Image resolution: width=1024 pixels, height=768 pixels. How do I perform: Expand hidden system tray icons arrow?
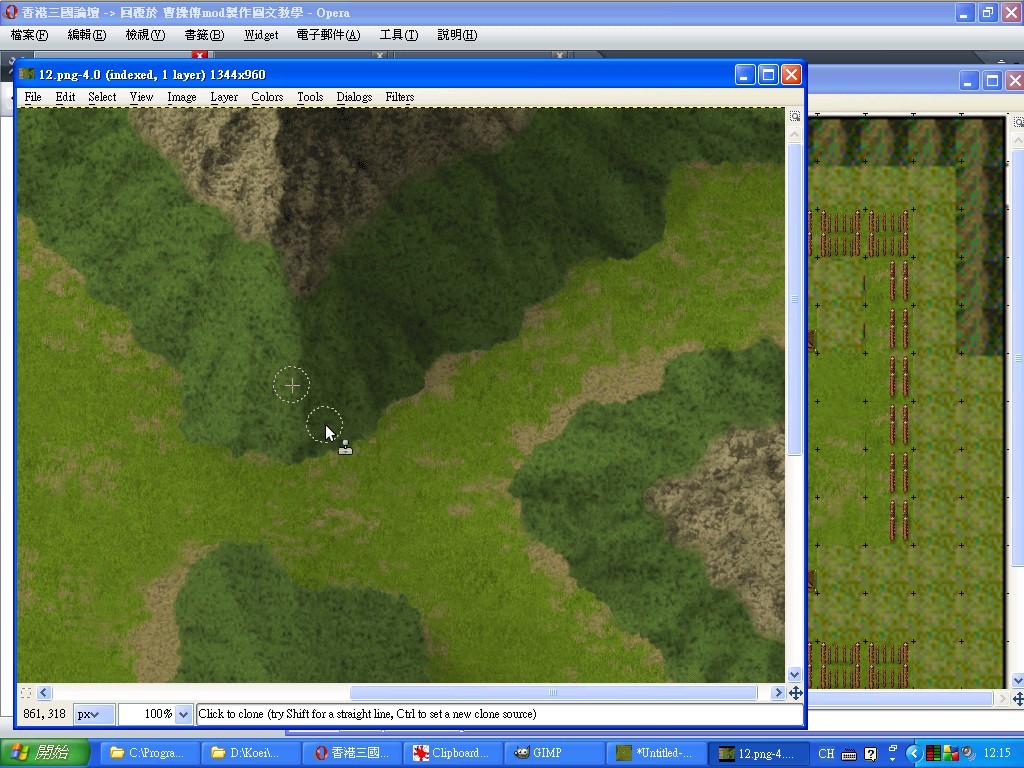[x=914, y=754]
